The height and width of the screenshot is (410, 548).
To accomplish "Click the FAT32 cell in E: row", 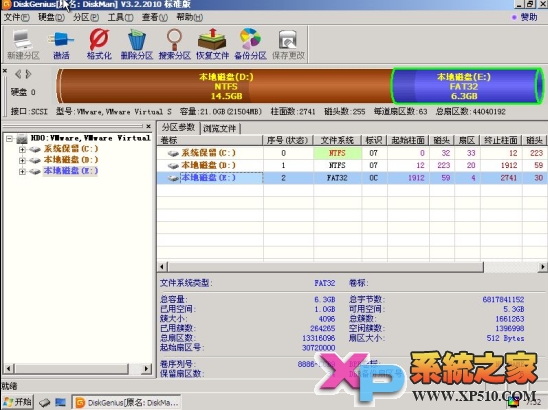I will click(338, 178).
